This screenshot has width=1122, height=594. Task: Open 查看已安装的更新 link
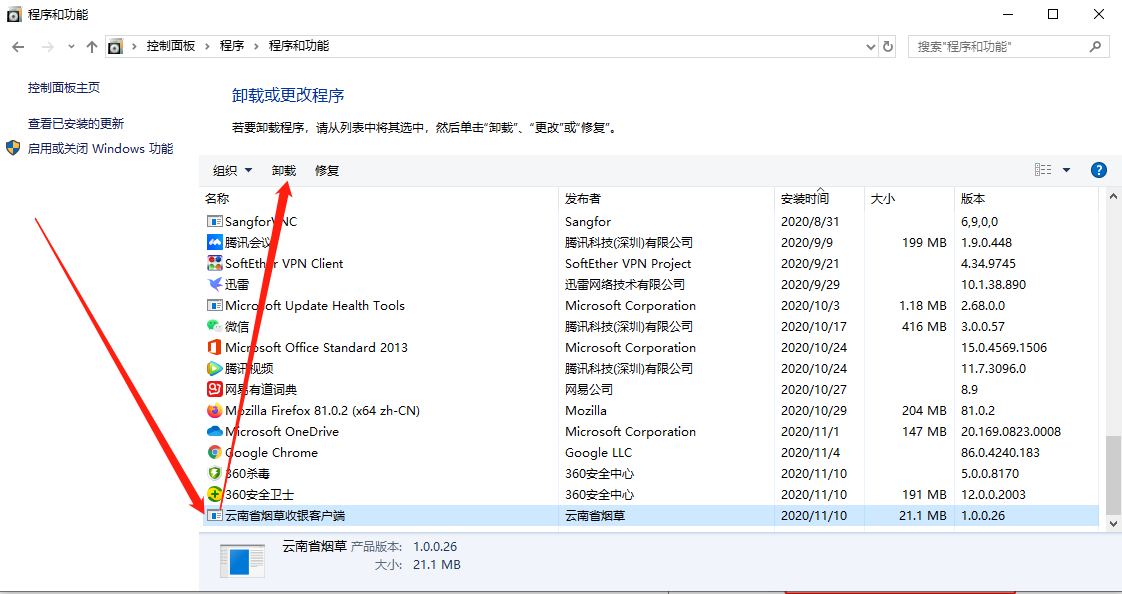76,124
